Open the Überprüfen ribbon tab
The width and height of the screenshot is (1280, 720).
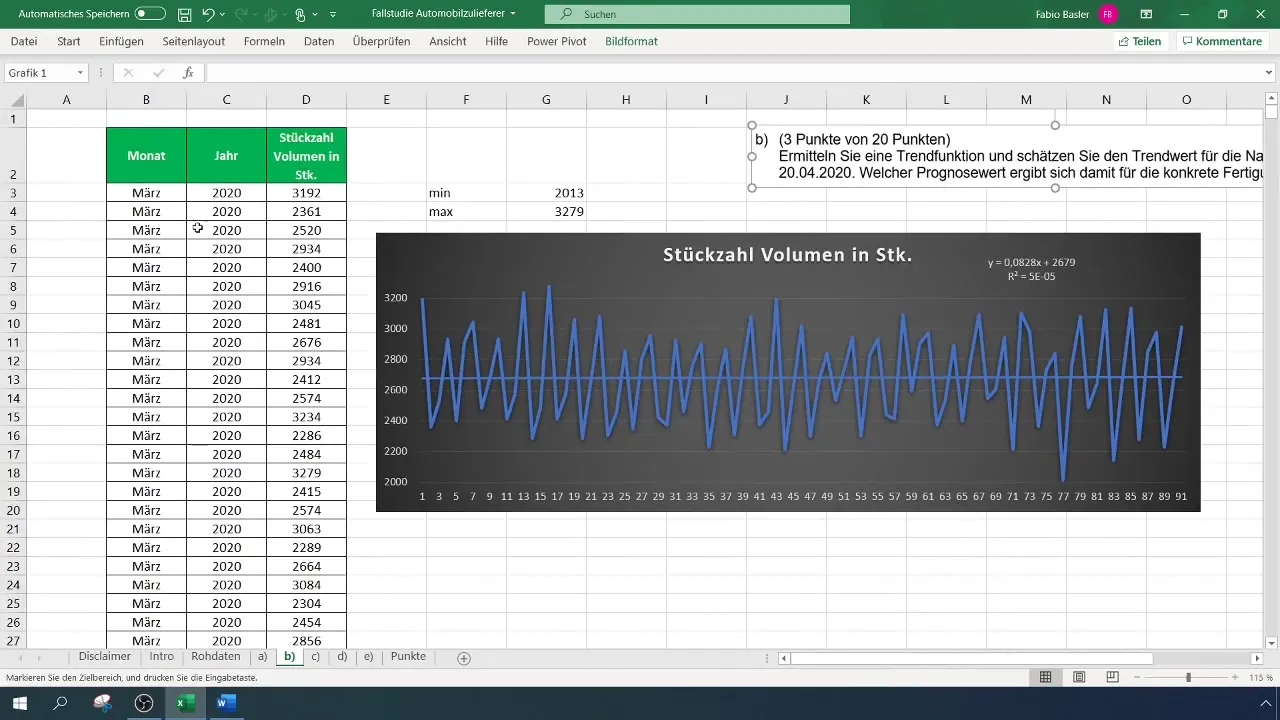382,41
